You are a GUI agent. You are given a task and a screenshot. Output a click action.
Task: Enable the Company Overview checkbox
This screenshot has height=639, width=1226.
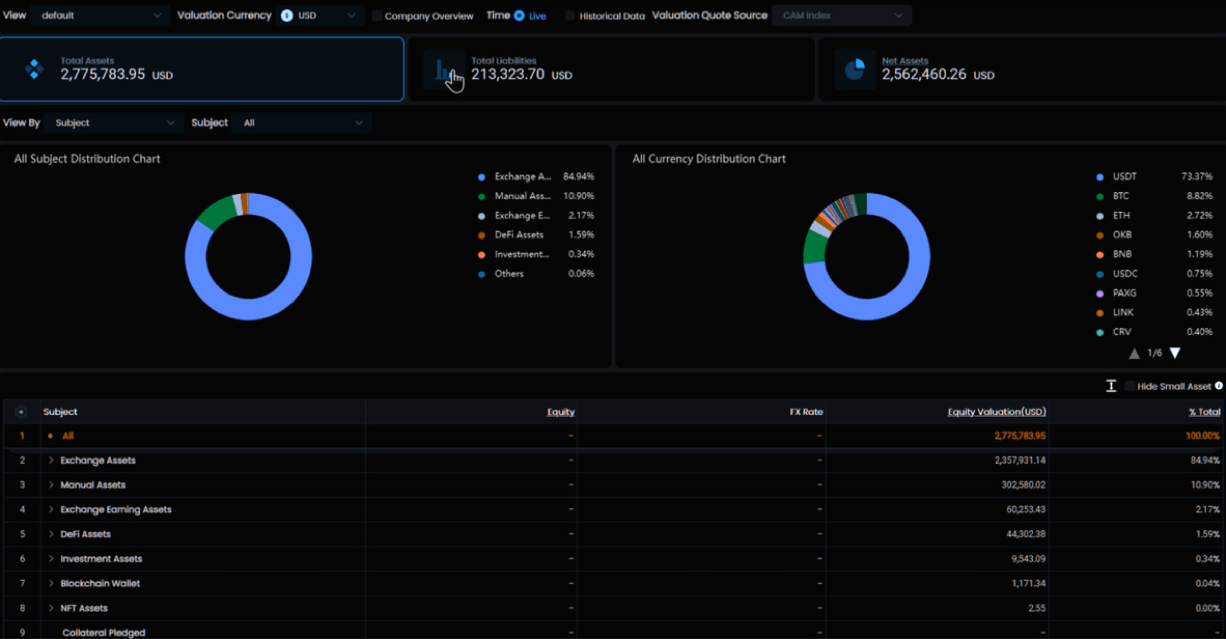tap(377, 16)
